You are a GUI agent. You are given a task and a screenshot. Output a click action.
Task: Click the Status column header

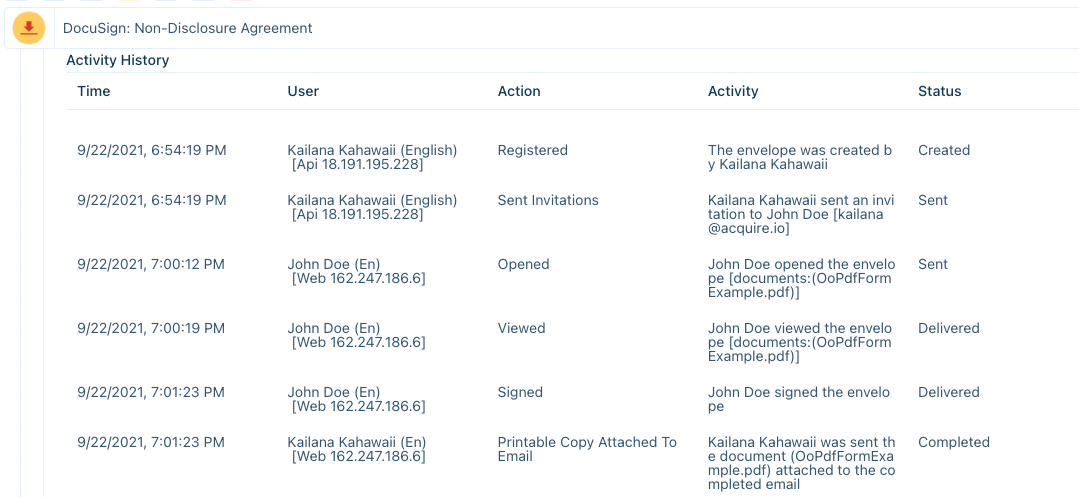pyautogui.click(x=939, y=91)
